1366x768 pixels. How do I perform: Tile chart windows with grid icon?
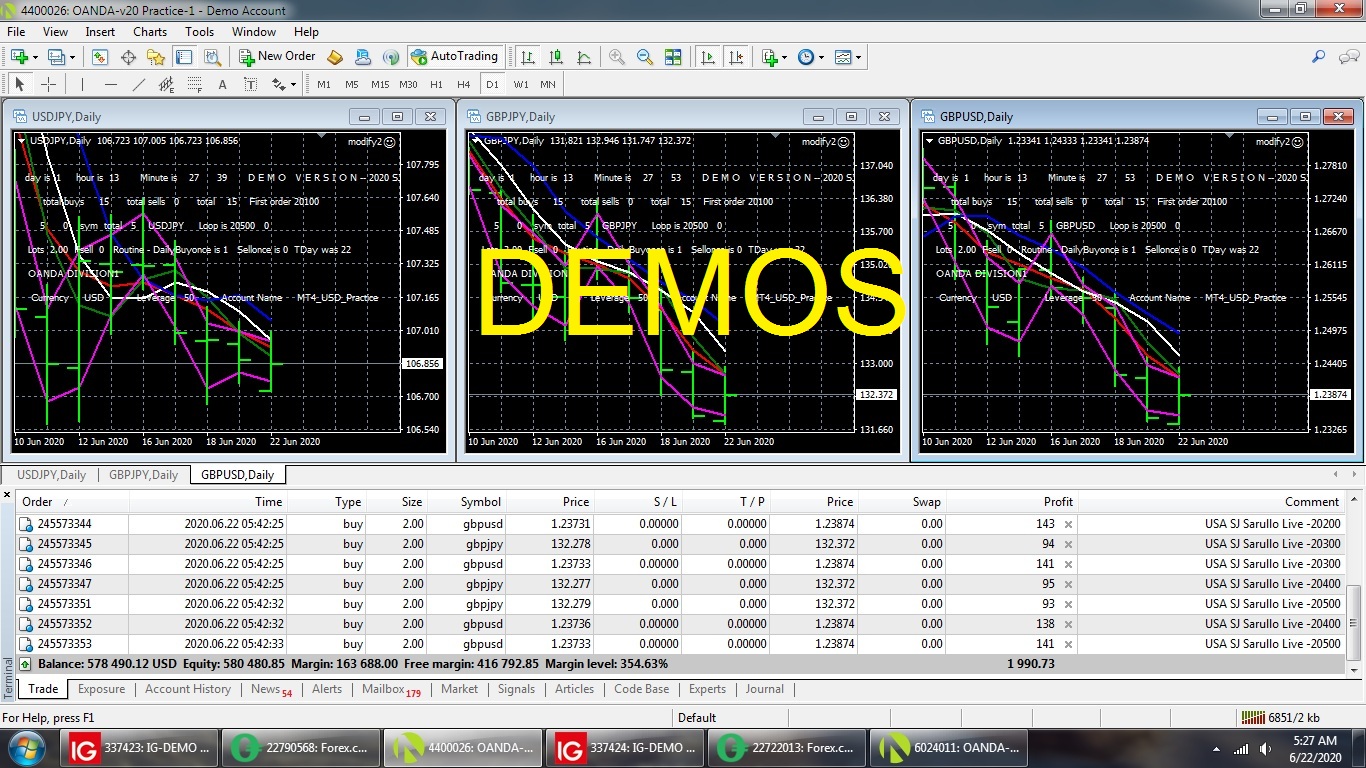(x=673, y=57)
